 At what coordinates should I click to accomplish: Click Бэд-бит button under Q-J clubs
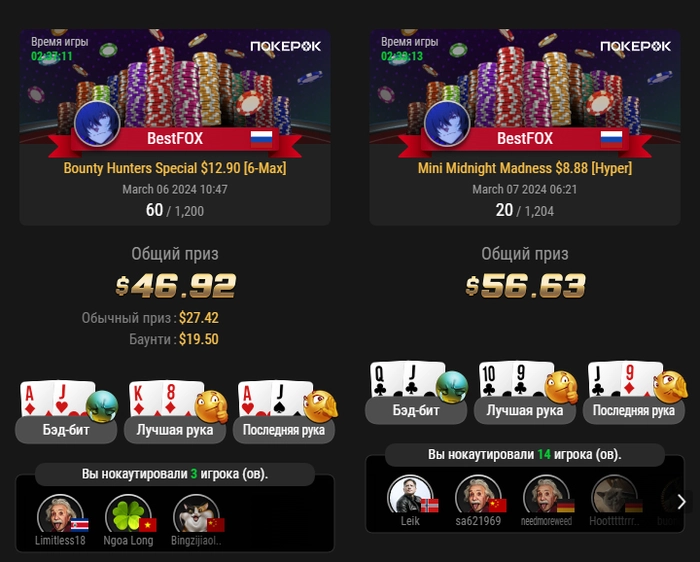(416, 410)
